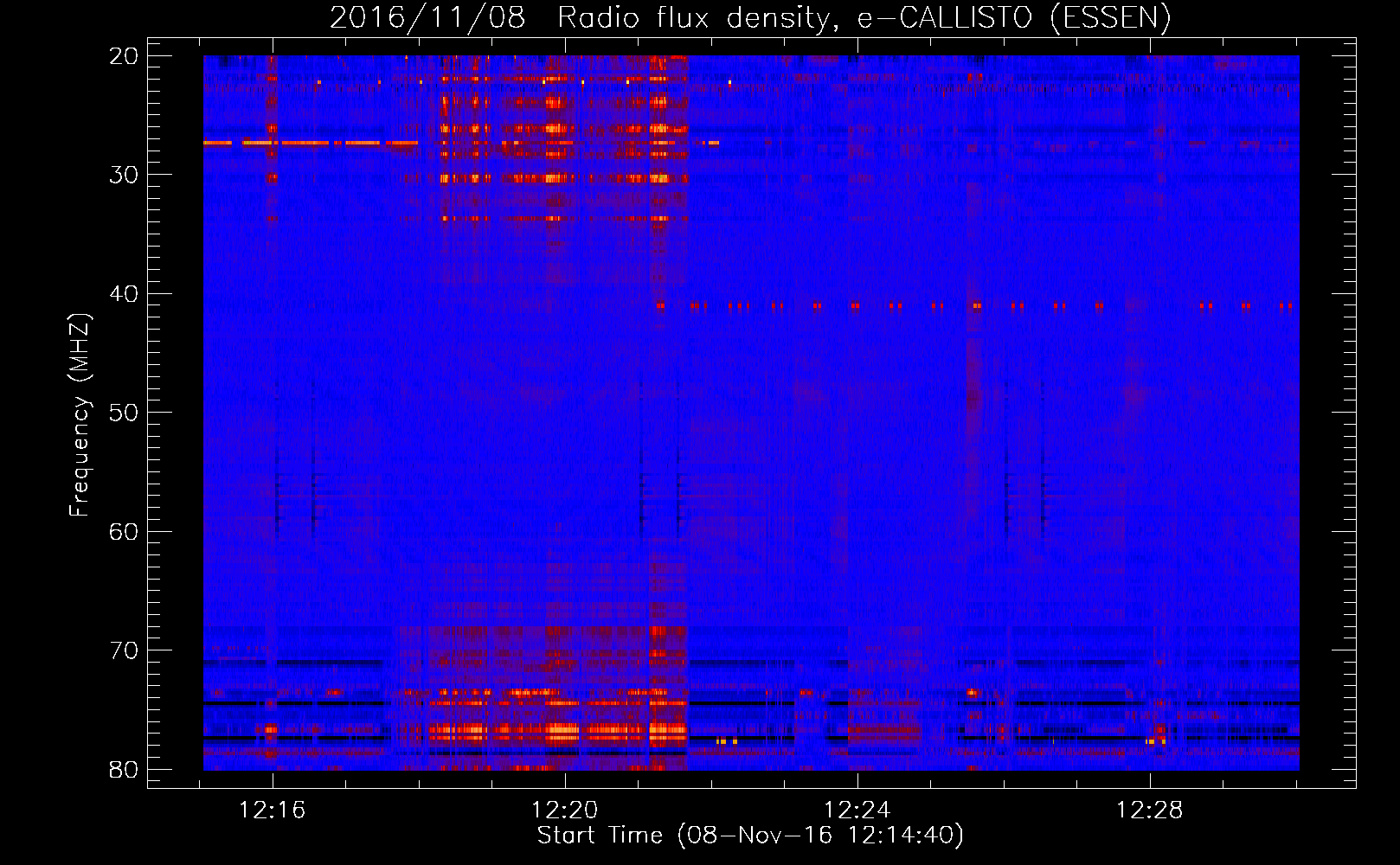
Task: Click the '12:16' time tick label
Action: [x=273, y=811]
